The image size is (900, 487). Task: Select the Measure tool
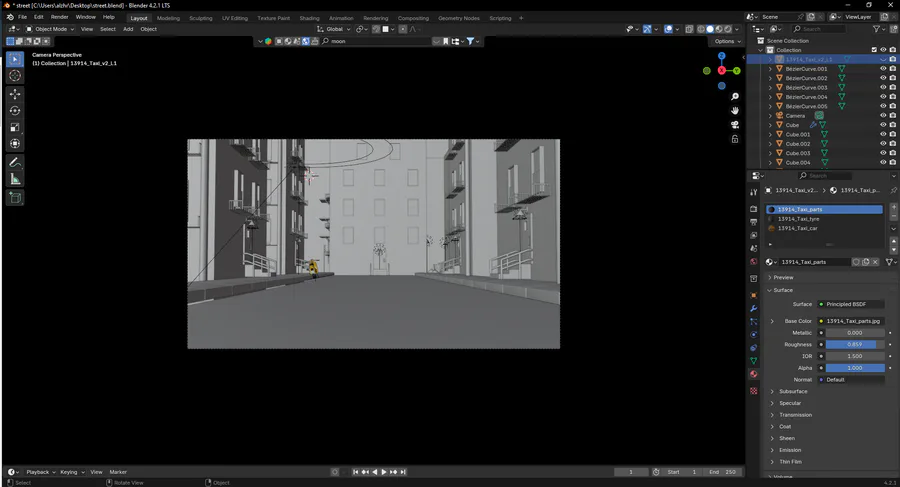click(15, 179)
